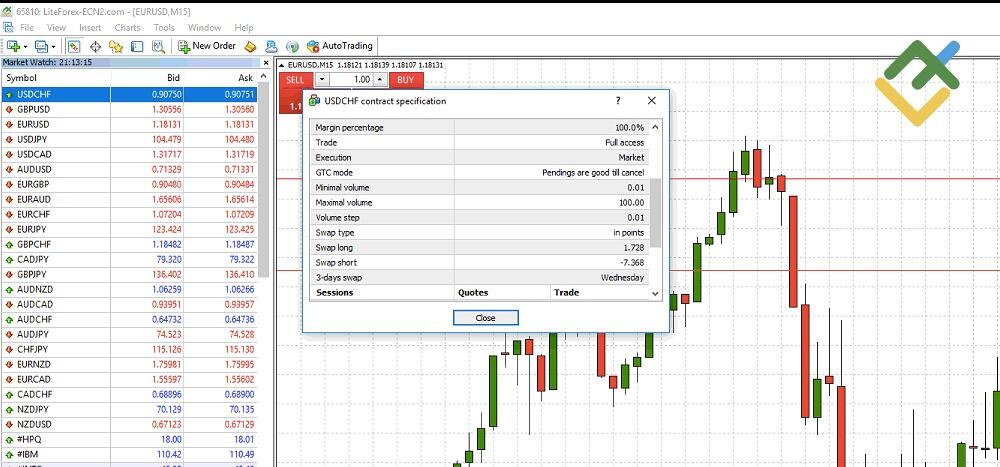
Task: Open the Insert menu
Action: (x=90, y=27)
